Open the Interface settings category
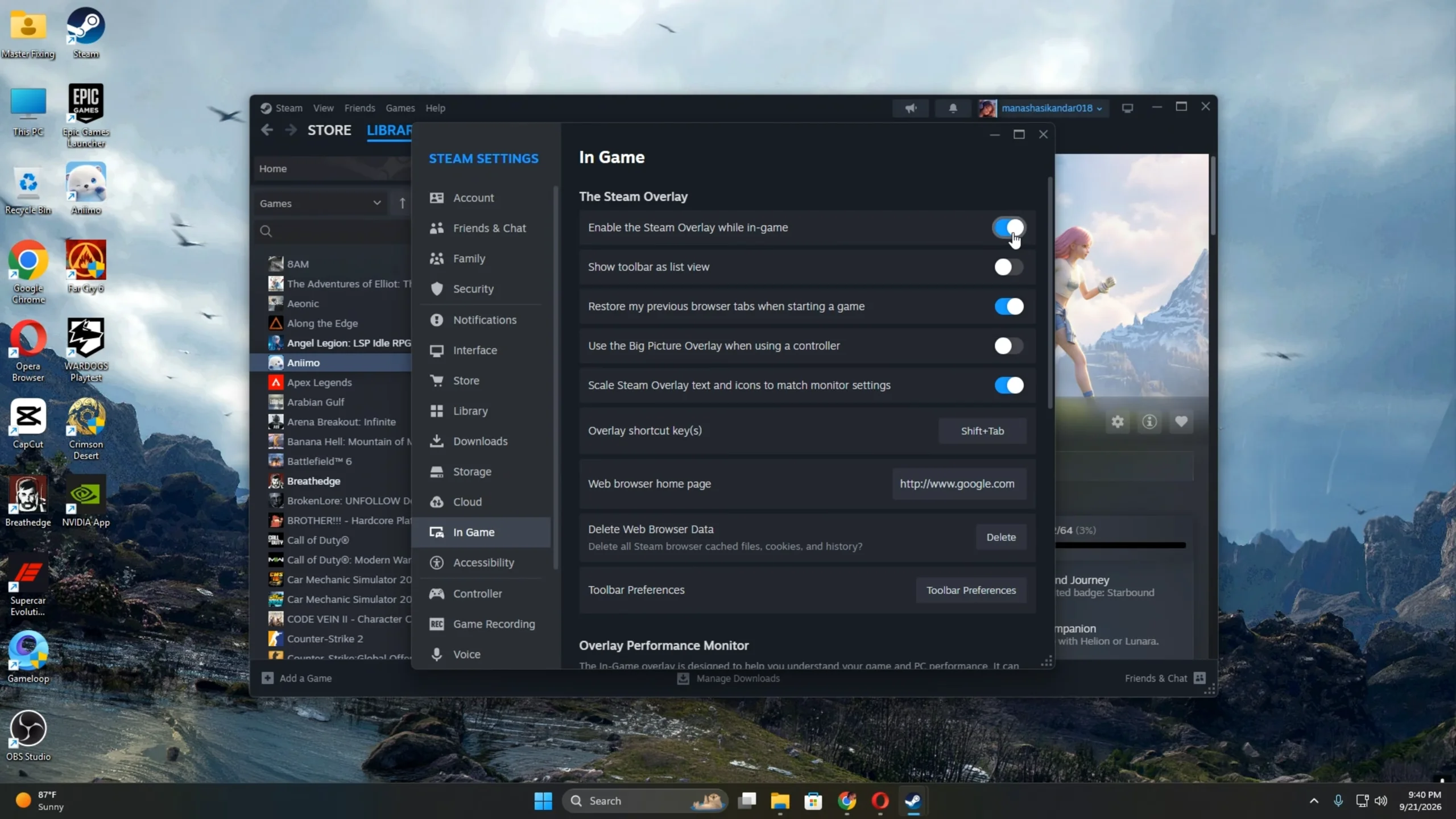Image resolution: width=1456 pixels, height=819 pixels. coord(482,350)
